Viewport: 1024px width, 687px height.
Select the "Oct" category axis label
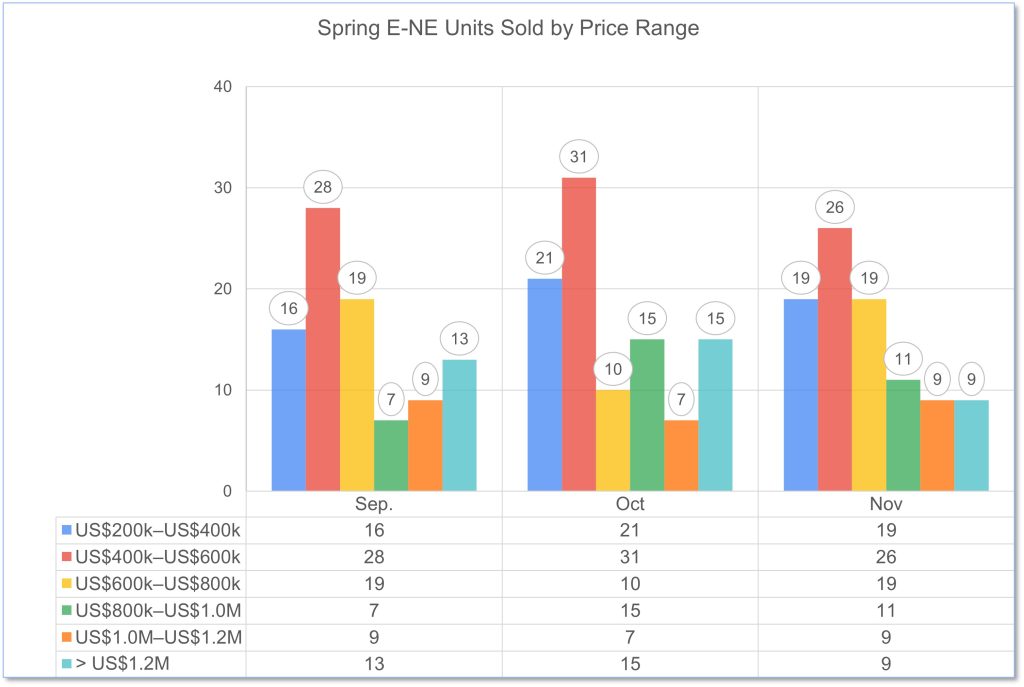[x=630, y=504]
